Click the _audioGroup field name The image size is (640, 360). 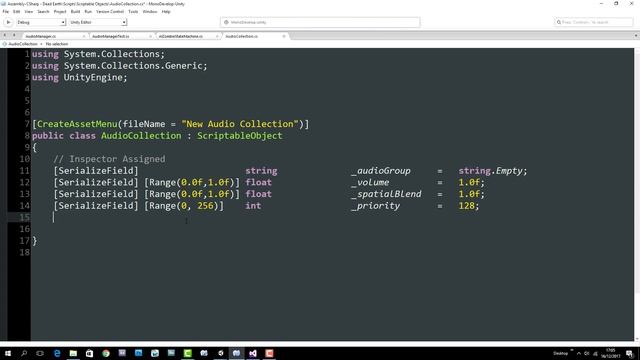381,171
